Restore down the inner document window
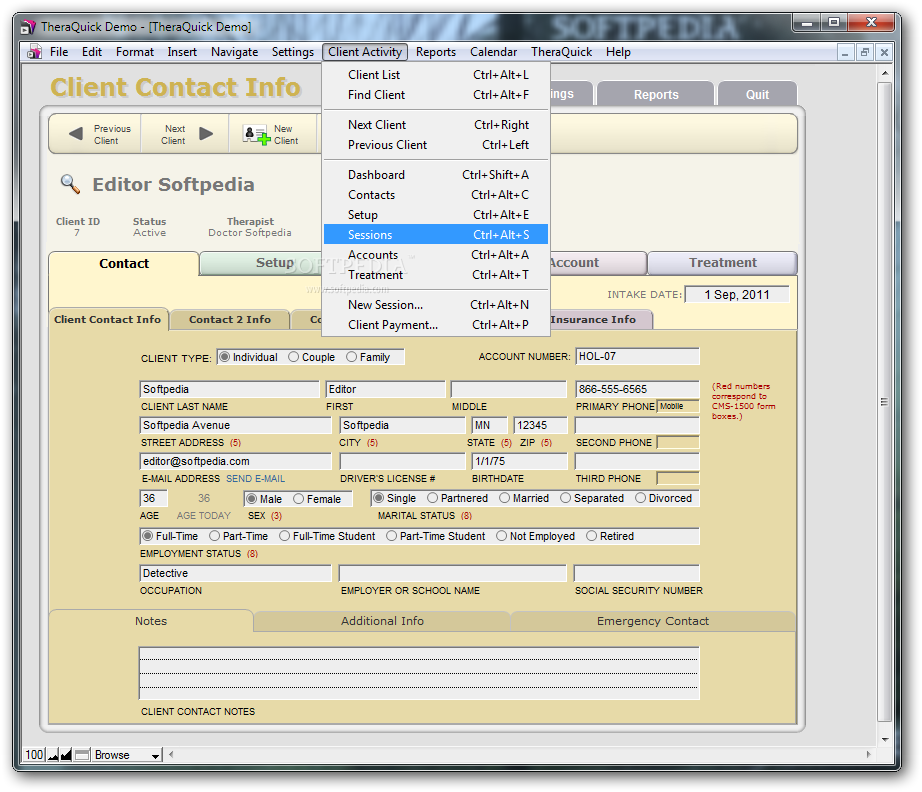 (x=864, y=52)
